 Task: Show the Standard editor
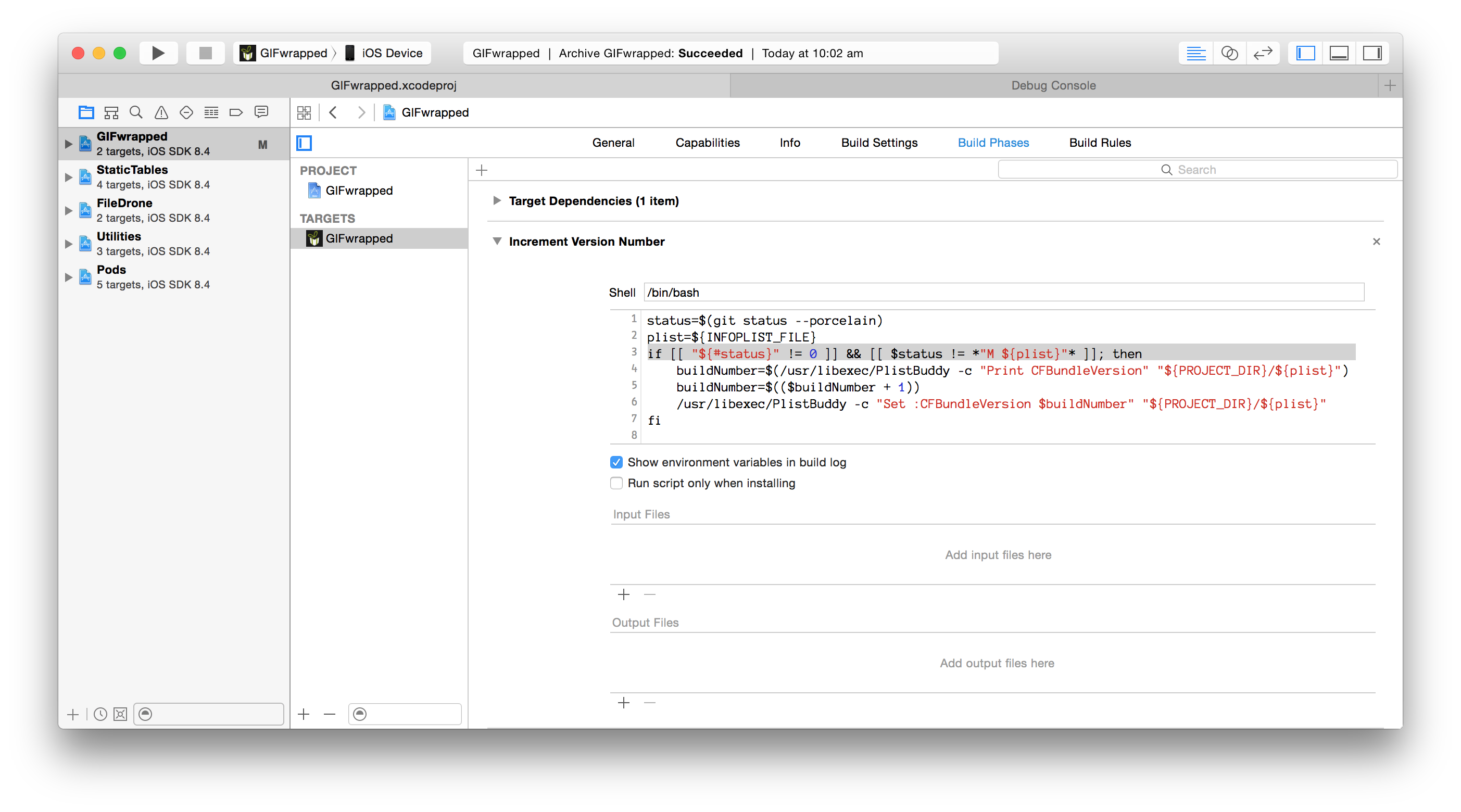point(1195,53)
